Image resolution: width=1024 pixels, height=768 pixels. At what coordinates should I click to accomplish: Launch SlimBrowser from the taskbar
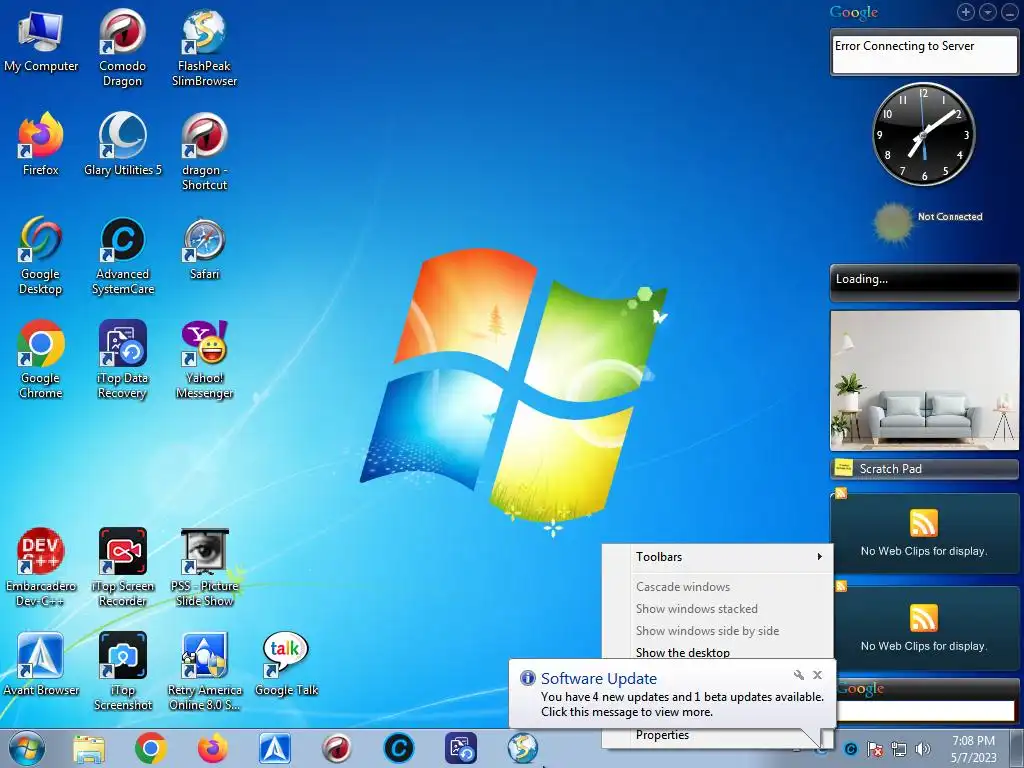(523, 748)
